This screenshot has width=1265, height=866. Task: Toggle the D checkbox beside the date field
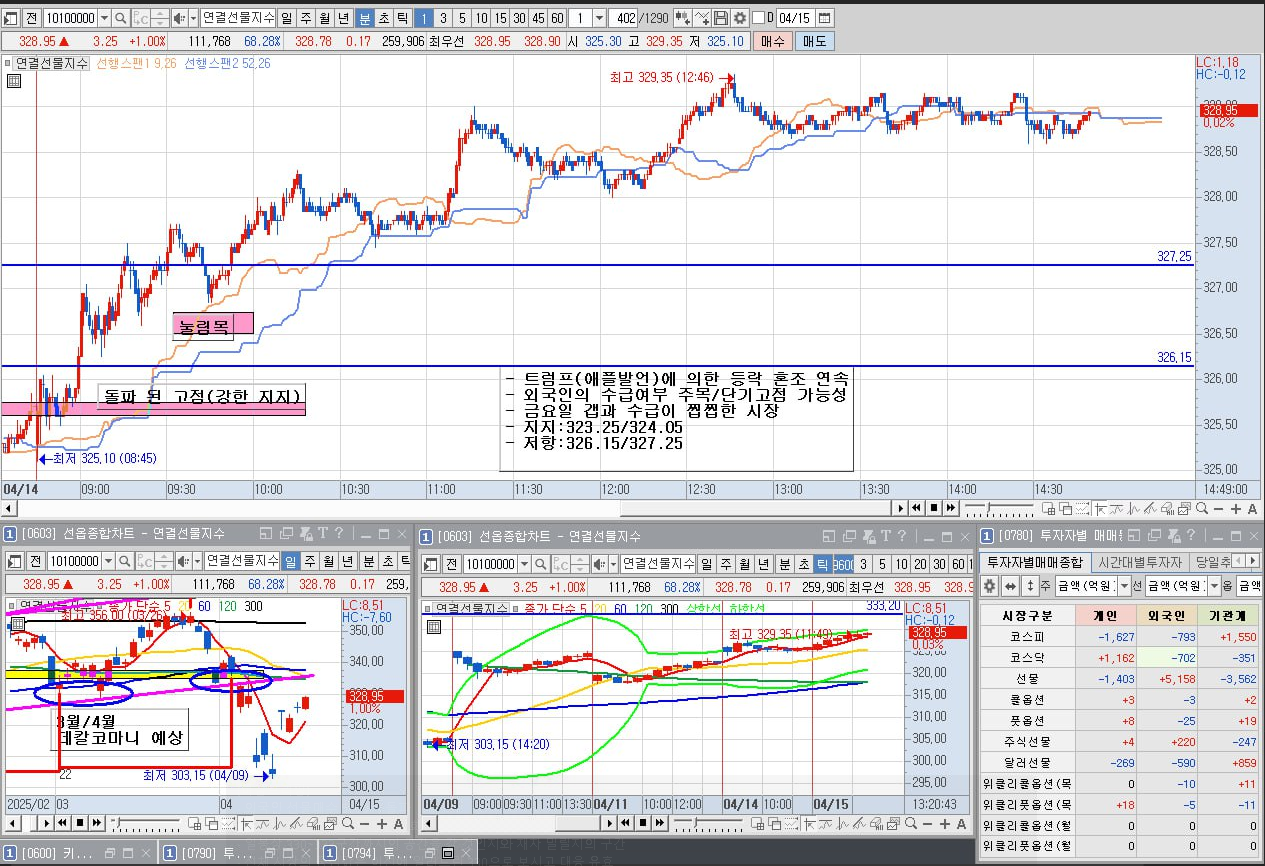(758, 18)
